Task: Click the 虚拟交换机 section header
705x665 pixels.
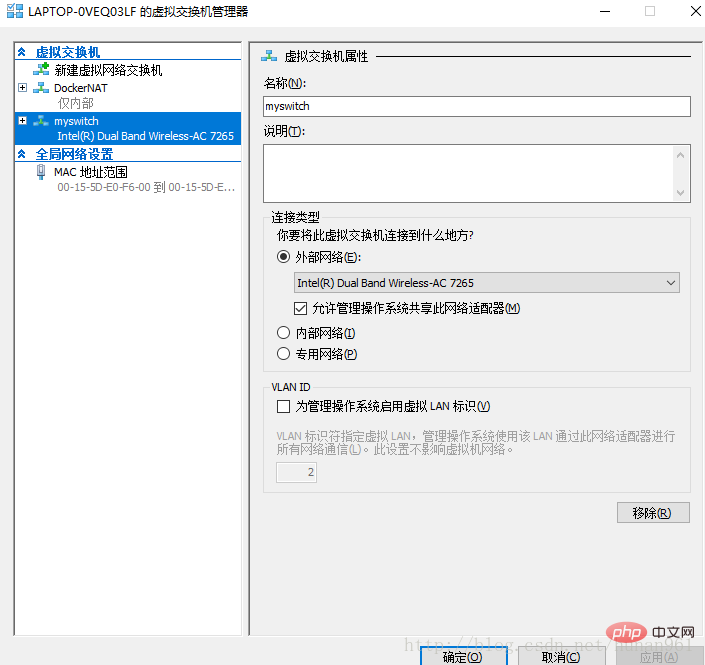Action: pos(67,52)
